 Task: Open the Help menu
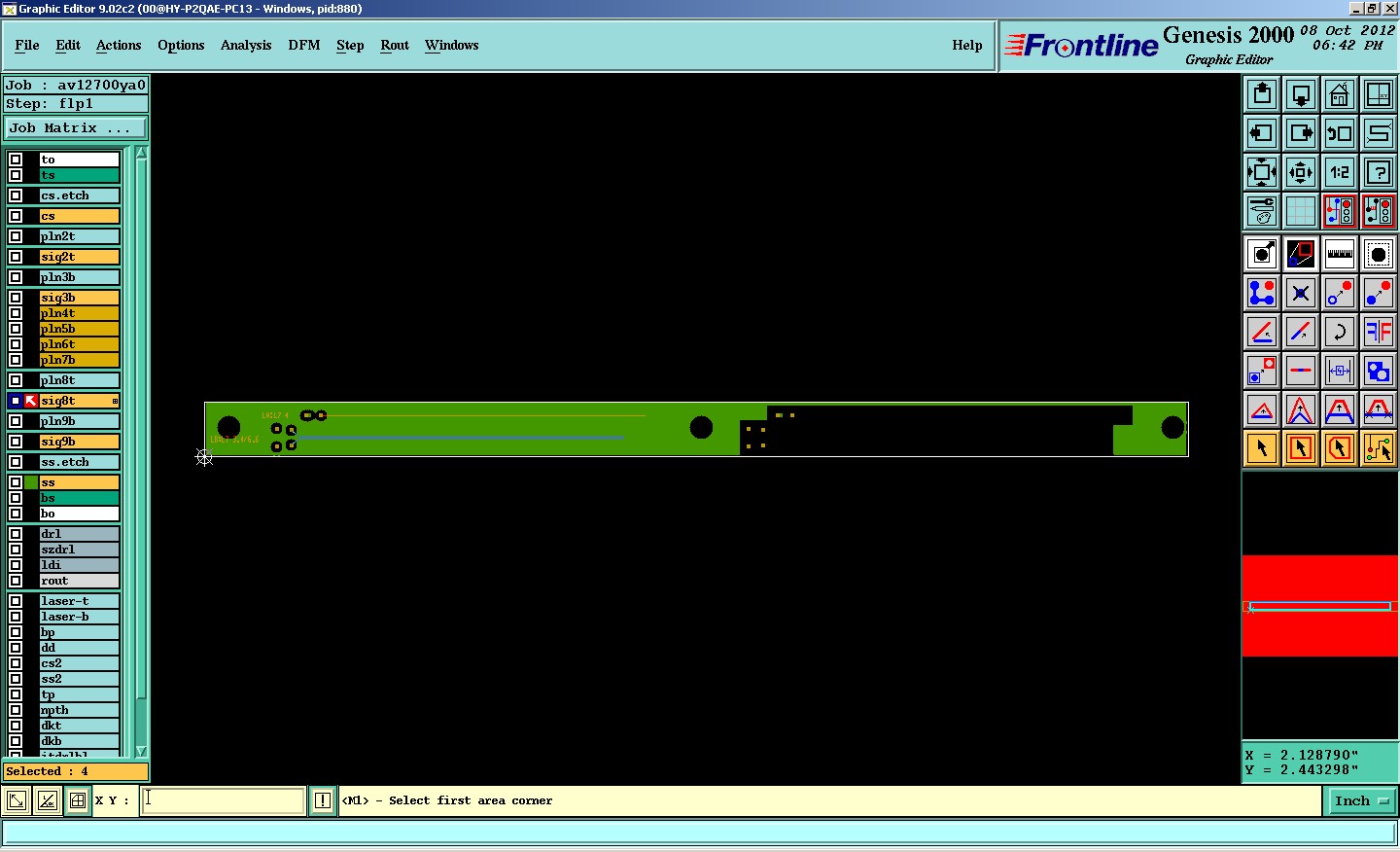[x=967, y=45]
